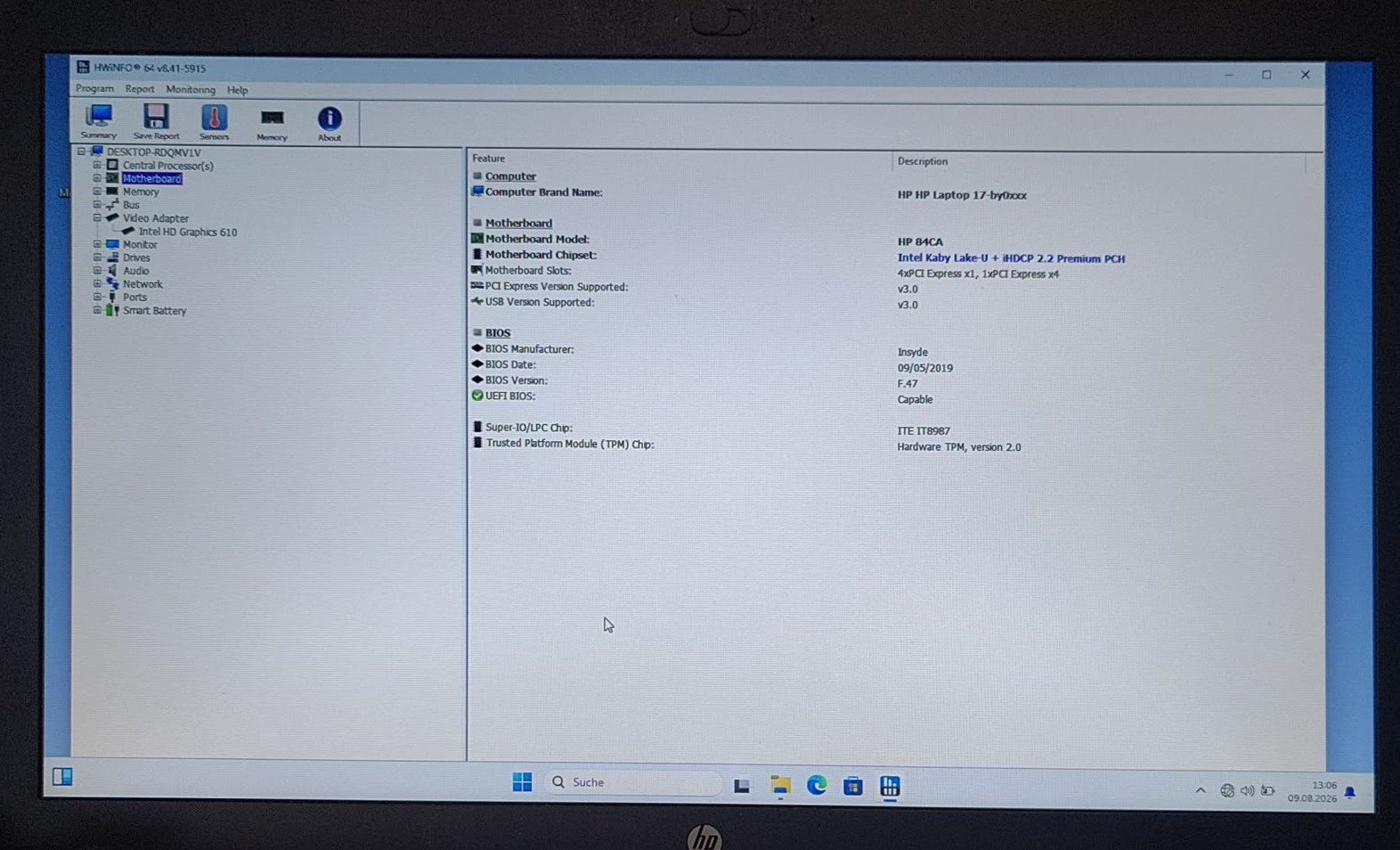Select the Monitor tree entry
The height and width of the screenshot is (850, 1400).
coord(140,244)
